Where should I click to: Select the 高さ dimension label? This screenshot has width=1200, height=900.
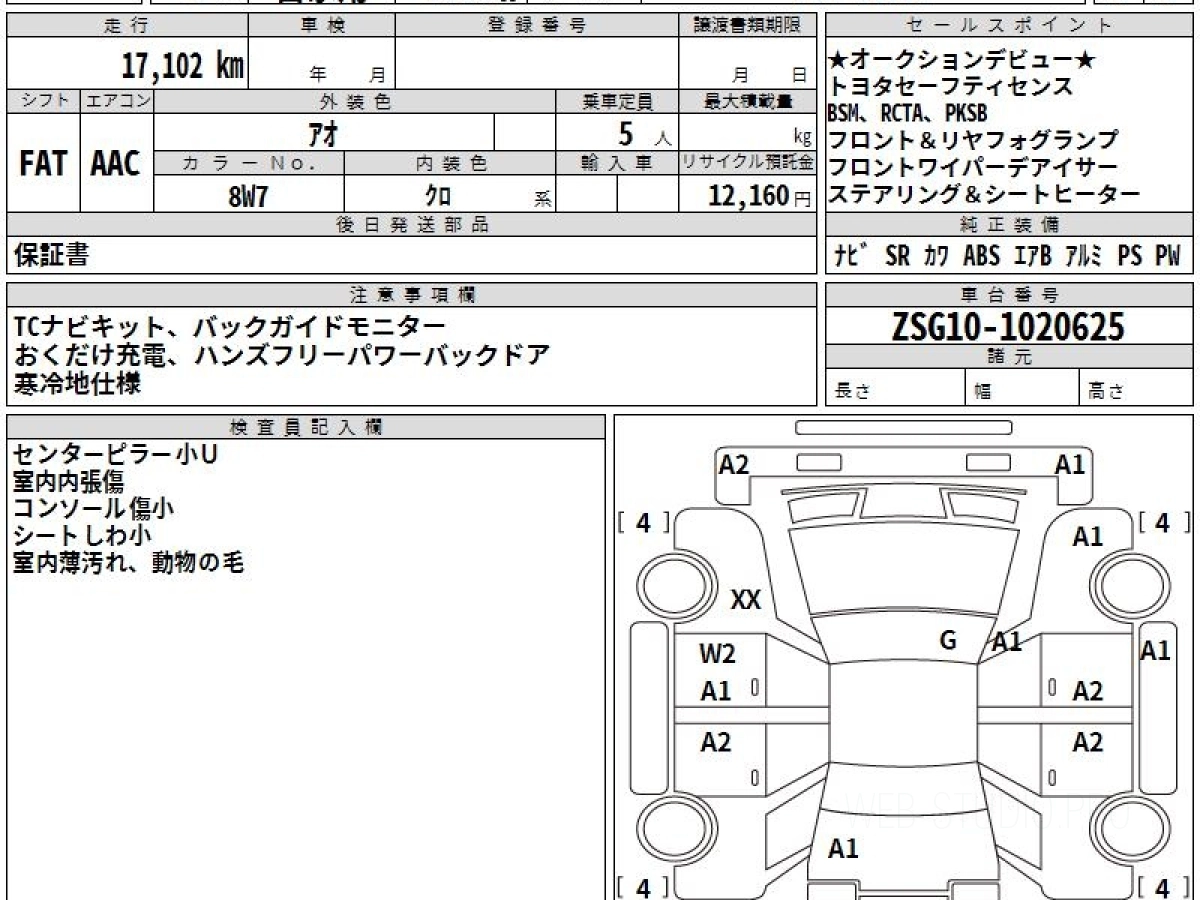1107,393
